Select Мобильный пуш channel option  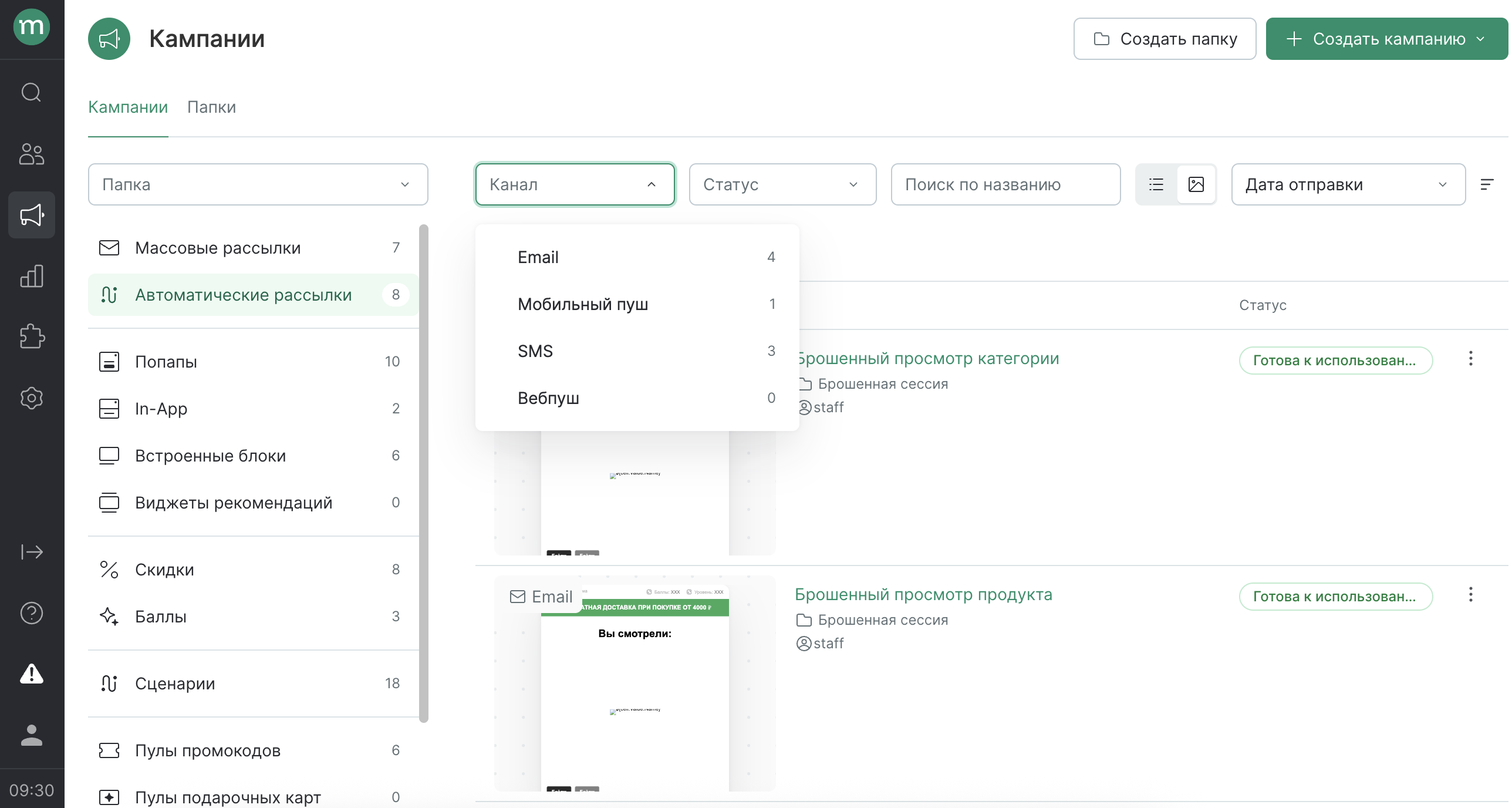pyautogui.click(x=637, y=304)
